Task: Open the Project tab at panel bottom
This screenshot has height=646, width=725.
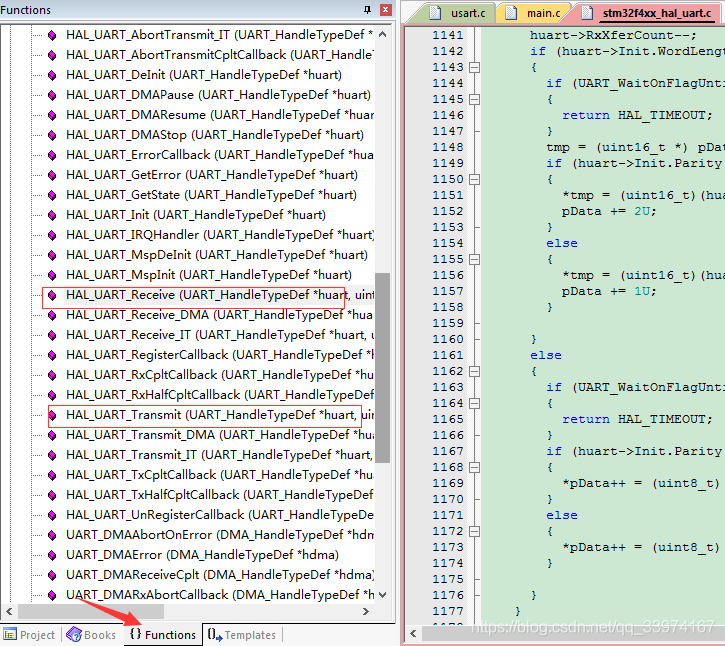Action: coord(30,634)
